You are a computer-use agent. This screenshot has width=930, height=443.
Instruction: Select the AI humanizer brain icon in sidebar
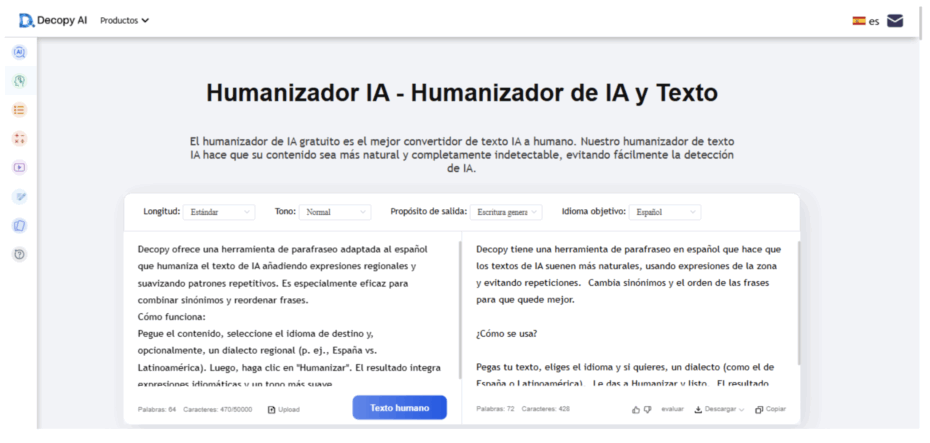click(20, 81)
